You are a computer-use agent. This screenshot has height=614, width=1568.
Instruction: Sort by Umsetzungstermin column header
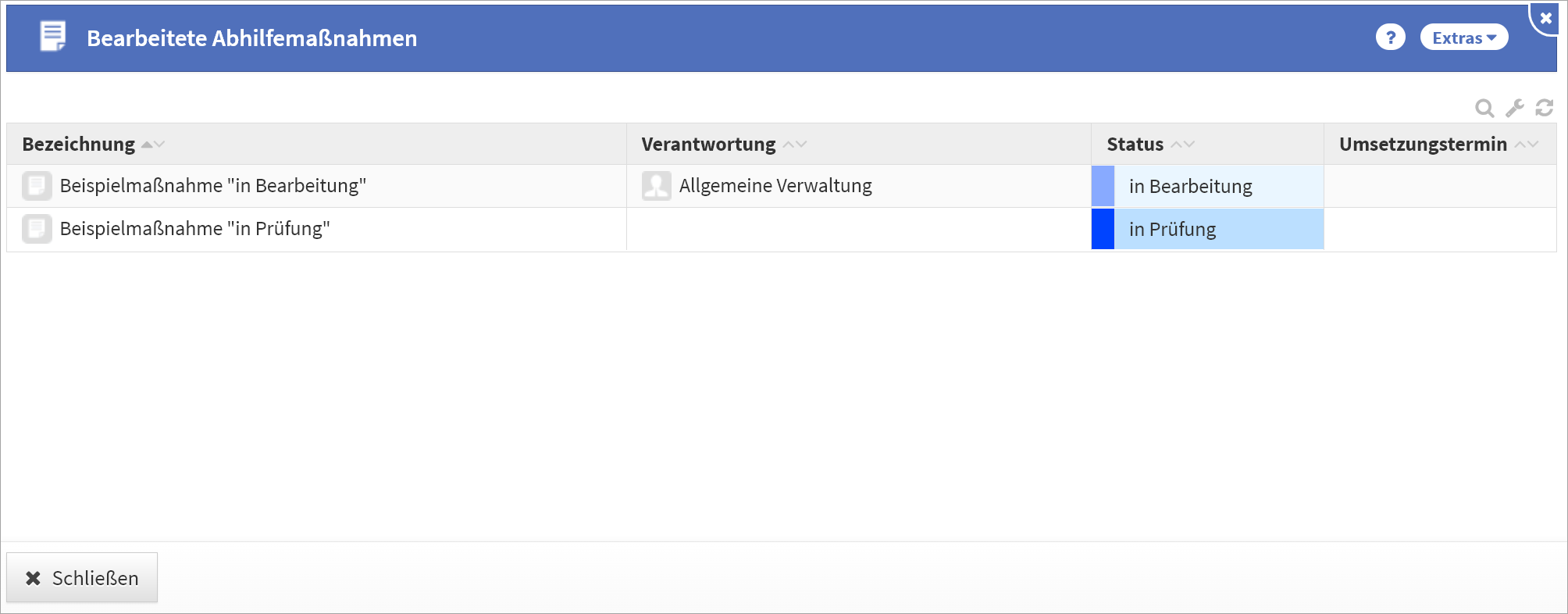(1423, 145)
